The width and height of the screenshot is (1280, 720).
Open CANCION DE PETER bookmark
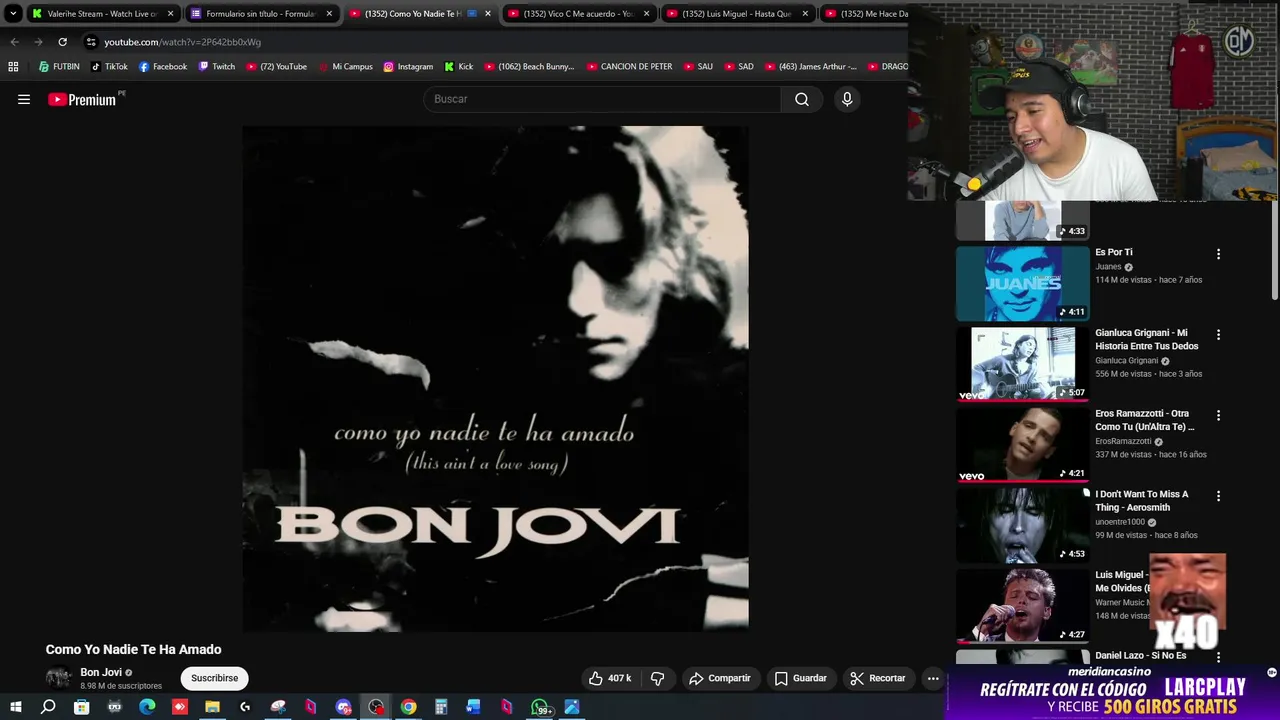point(630,67)
